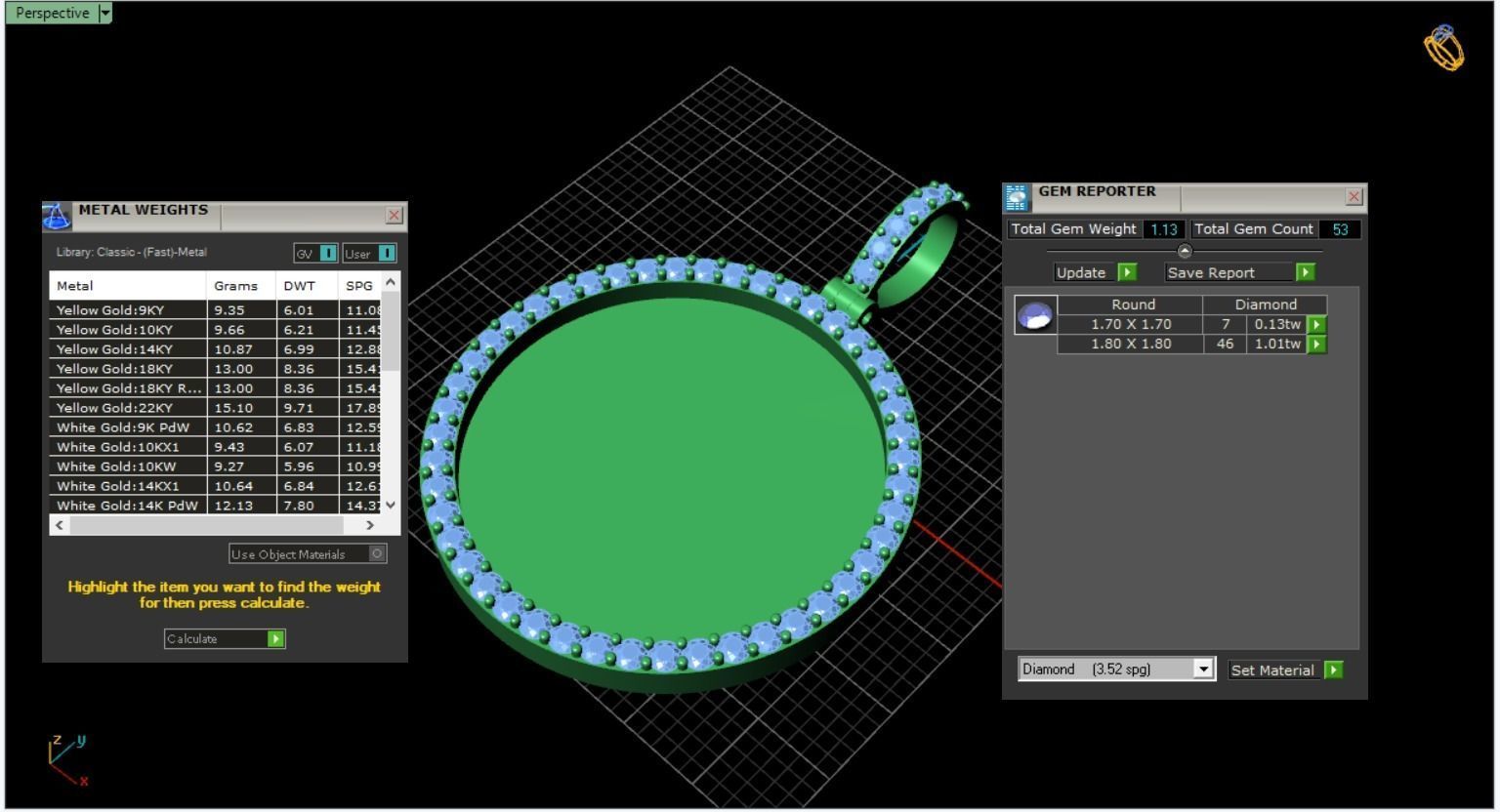This screenshot has width=1500, height=812.
Task: Select the White Gold:14KX1 row
Action: coord(216,486)
